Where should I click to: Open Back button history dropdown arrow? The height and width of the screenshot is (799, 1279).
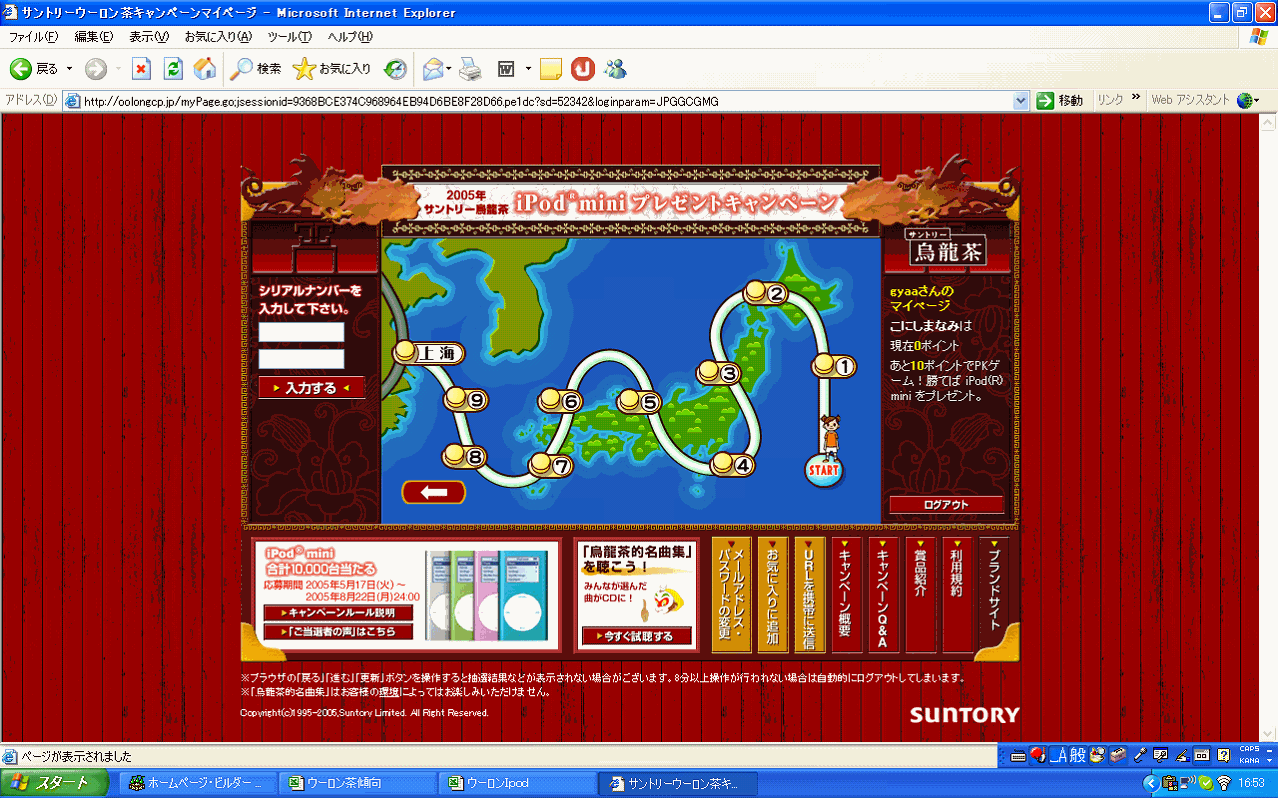[69, 69]
